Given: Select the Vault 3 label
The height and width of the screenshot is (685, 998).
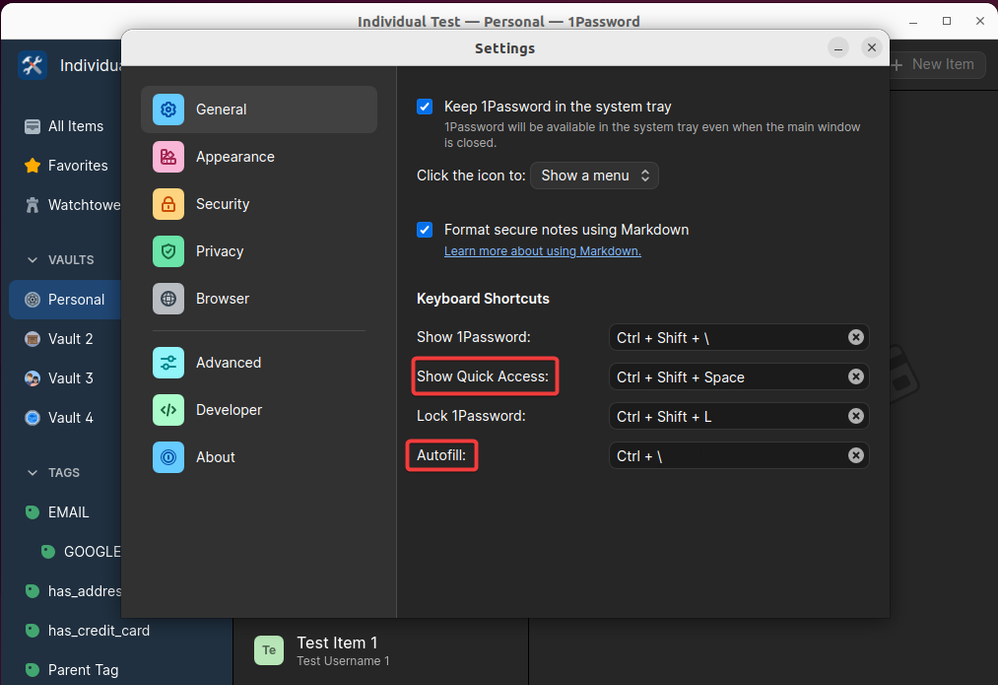Looking at the screenshot, I should point(71,379).
